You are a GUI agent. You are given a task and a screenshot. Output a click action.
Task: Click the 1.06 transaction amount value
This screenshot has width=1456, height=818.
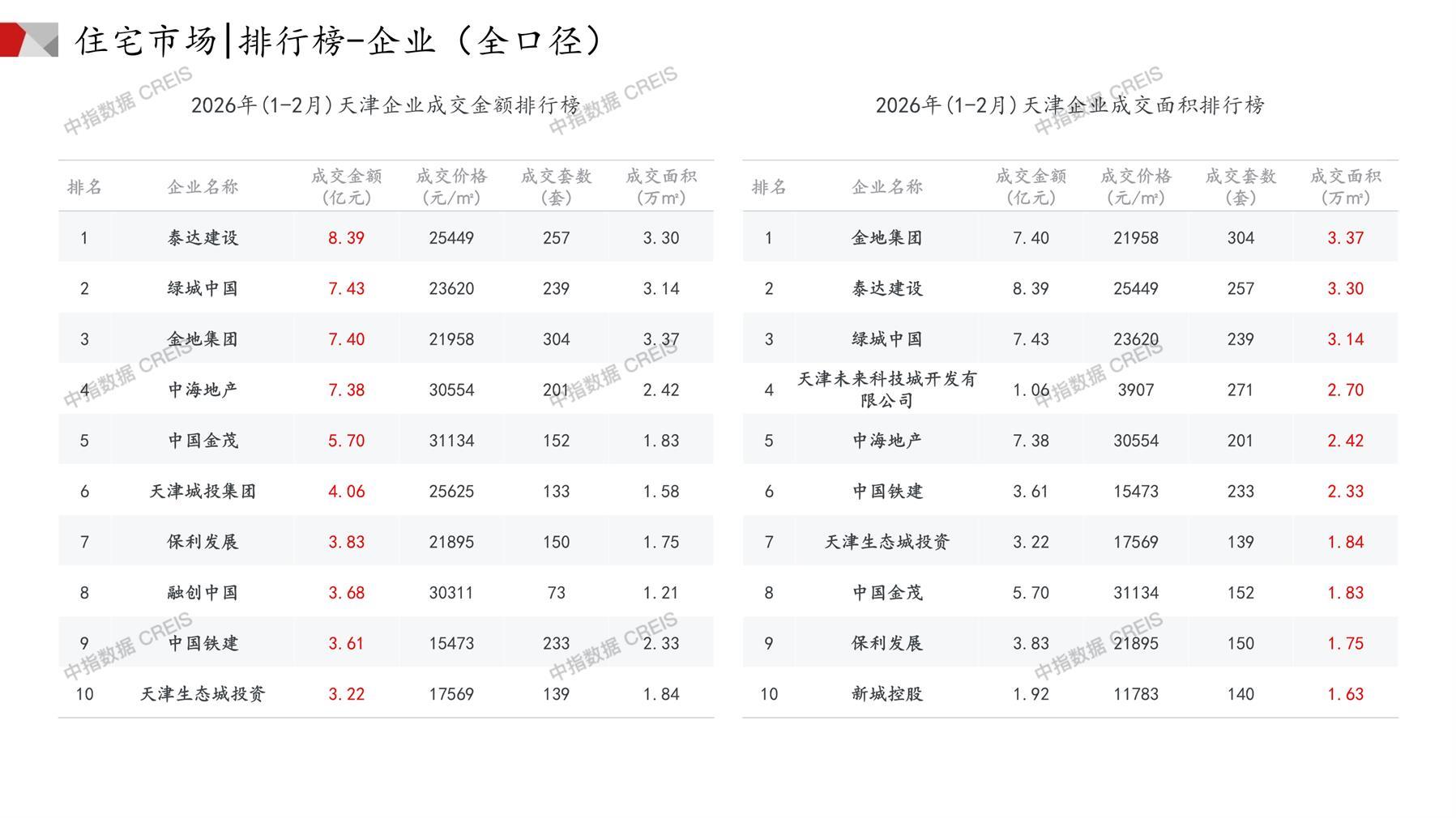click(1031, 390)
